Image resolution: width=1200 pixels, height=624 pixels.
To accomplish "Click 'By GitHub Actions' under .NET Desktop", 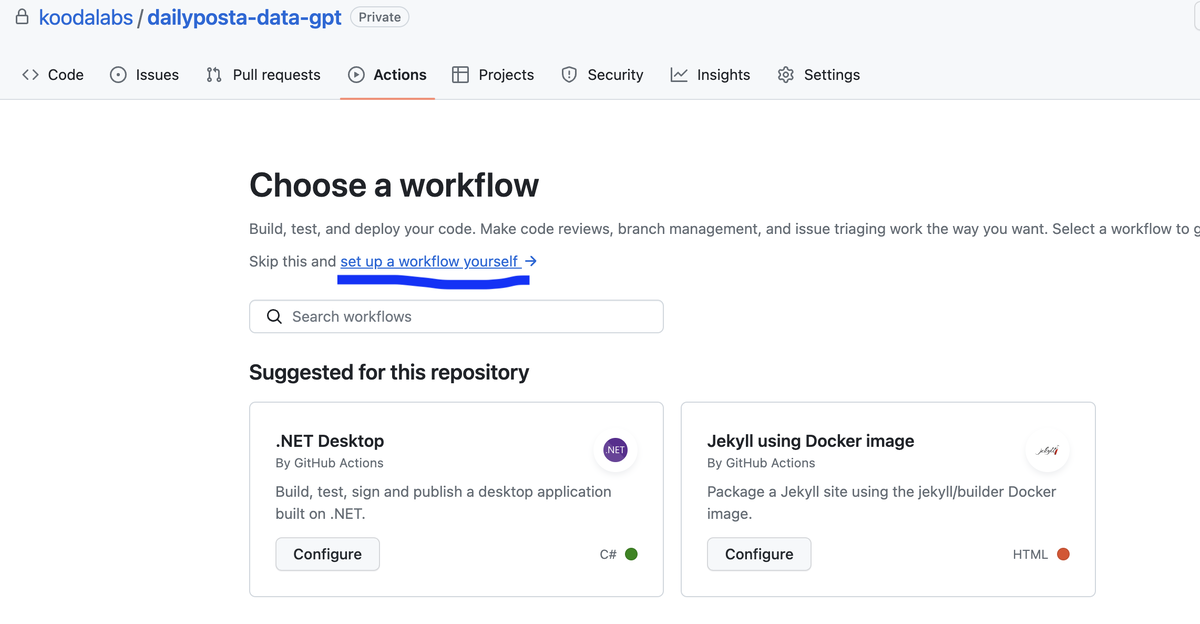I will pyautogui.click(x=329, y=463).
